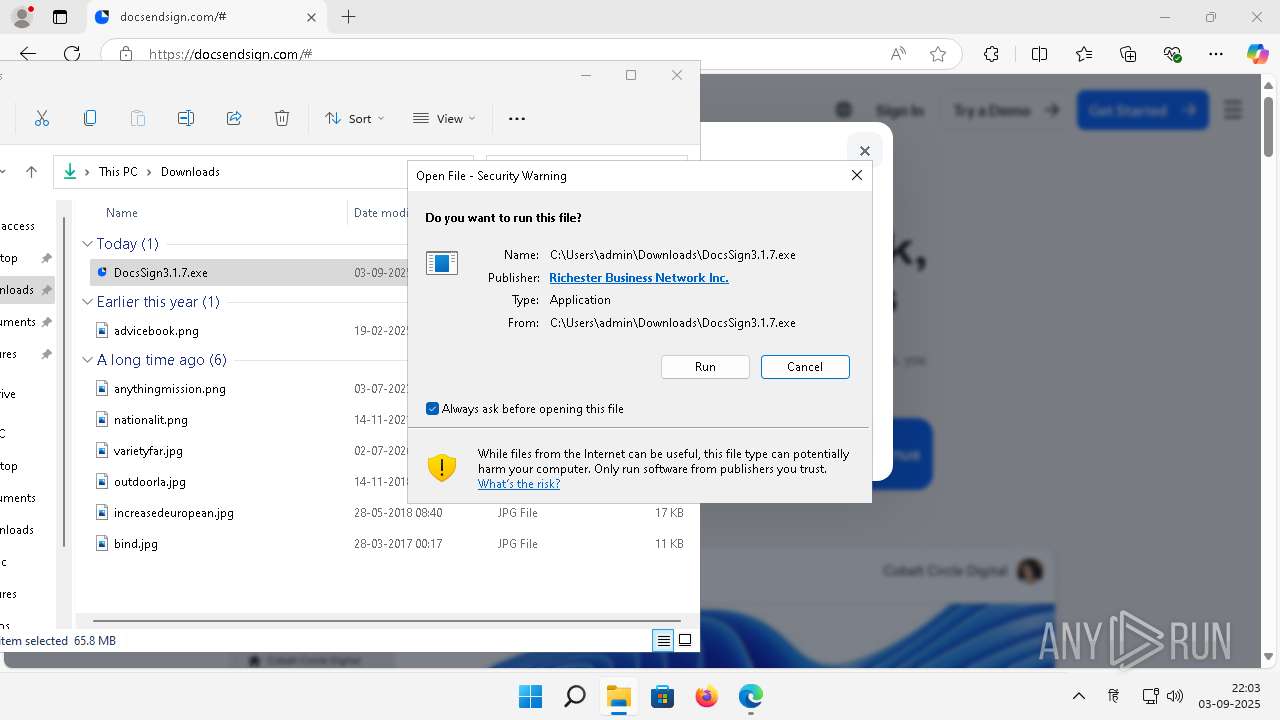Screen dimensions: 1280x720
Task: Click the browser Back arrow
Action: pos(28,54)
